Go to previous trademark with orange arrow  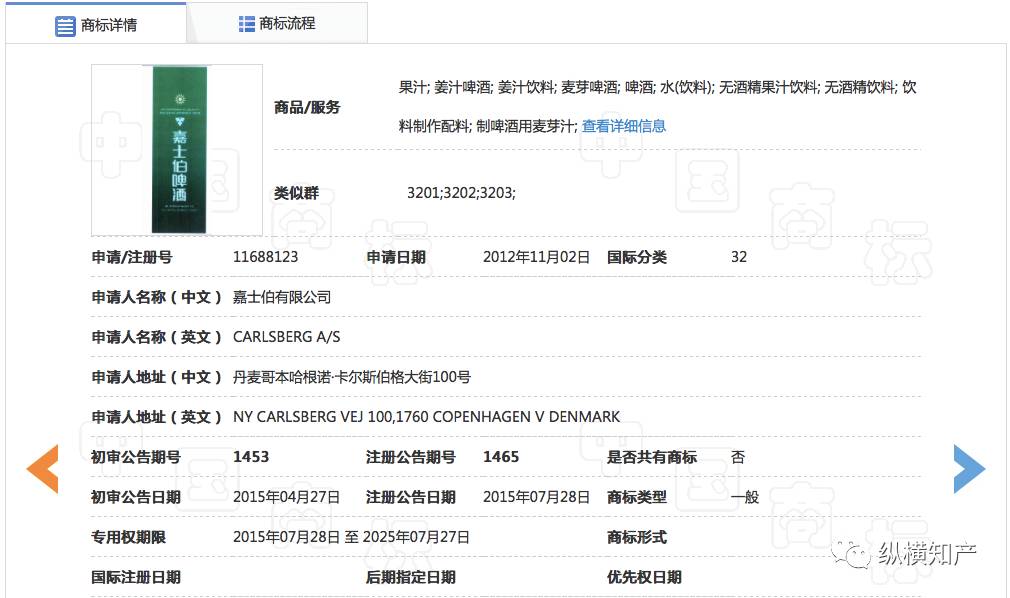click(x=42, y=468)
